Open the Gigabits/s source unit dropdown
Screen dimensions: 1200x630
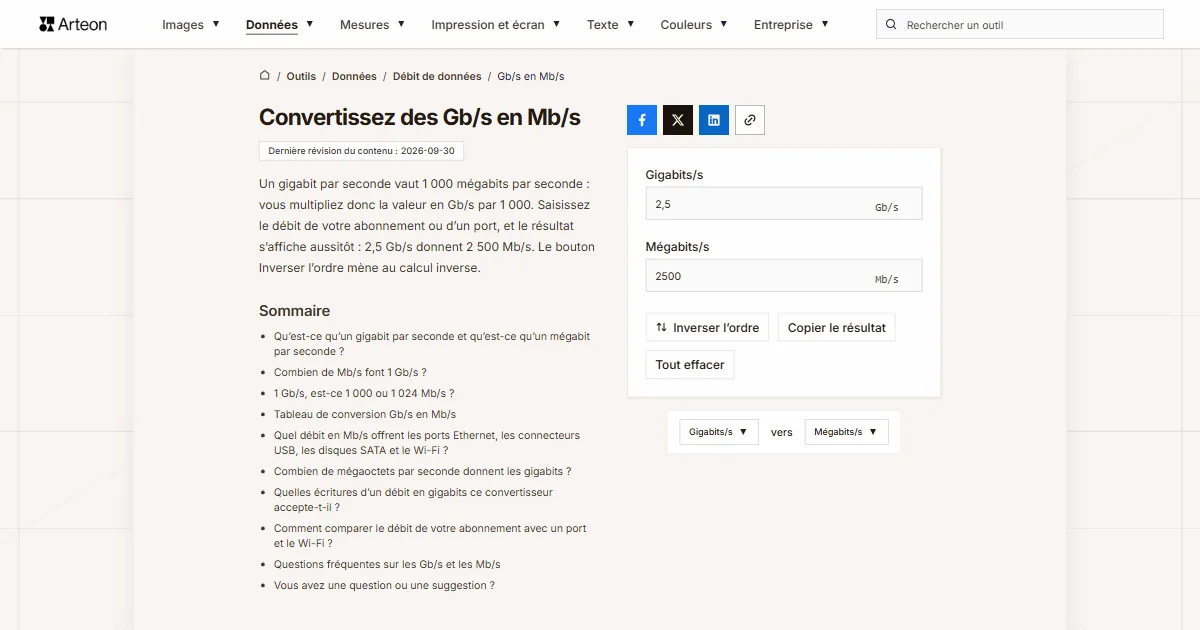click(719, 432)
